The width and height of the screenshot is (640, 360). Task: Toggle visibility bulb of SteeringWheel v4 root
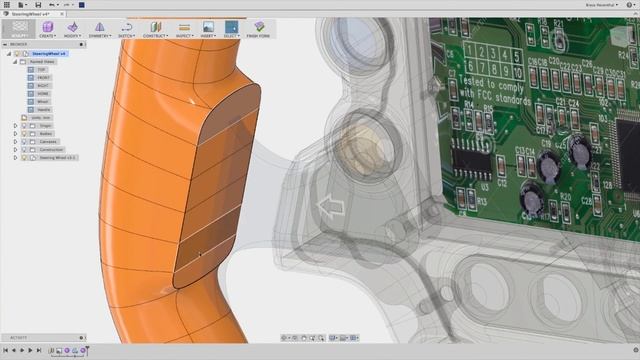tap(17, 53)
